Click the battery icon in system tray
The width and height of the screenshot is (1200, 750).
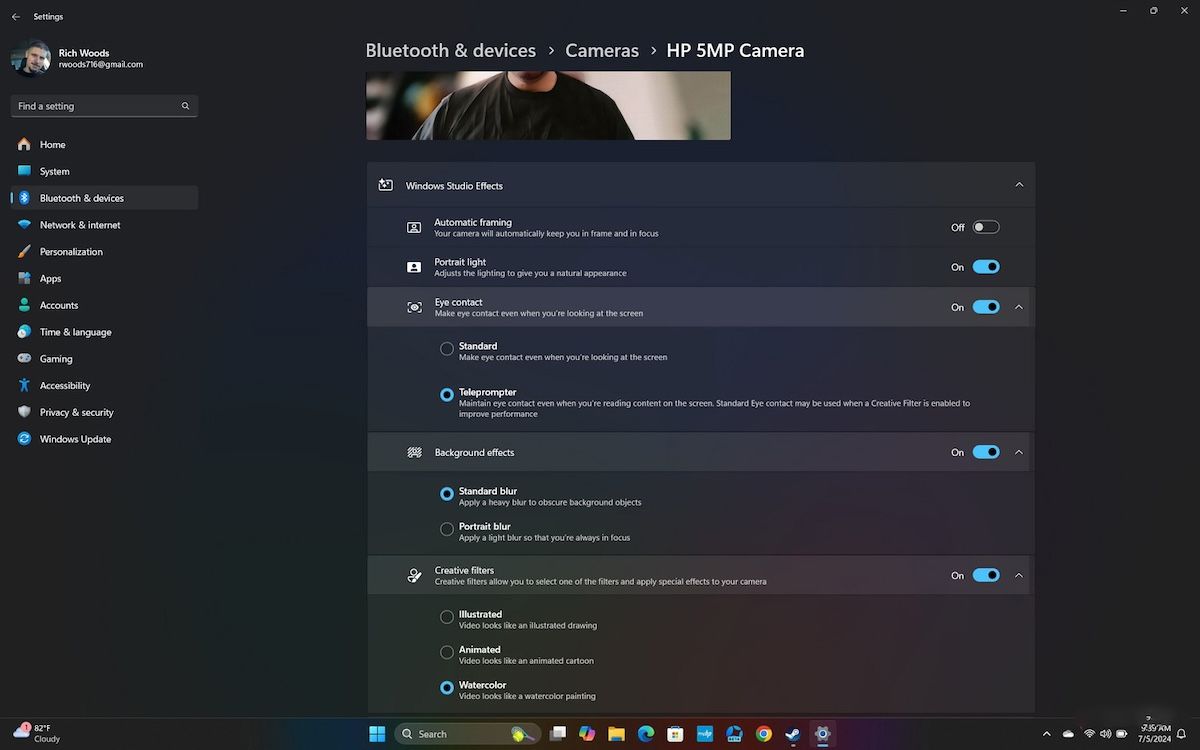point(1123,734)
